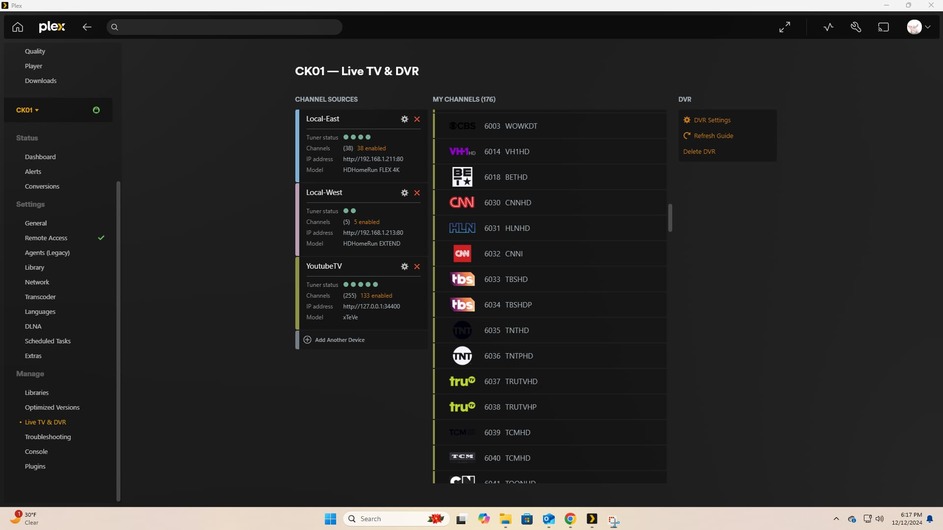Click the Plex logo
Screen dimensions: 943x530
click(52, 27)
